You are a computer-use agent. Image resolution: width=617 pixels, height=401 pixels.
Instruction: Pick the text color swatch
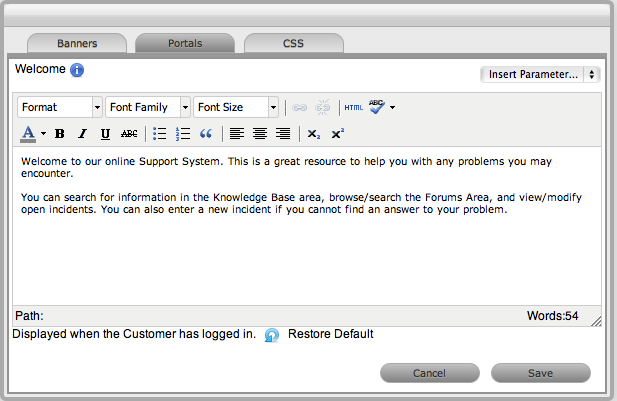pyautogui.click(x=28, y=134)
